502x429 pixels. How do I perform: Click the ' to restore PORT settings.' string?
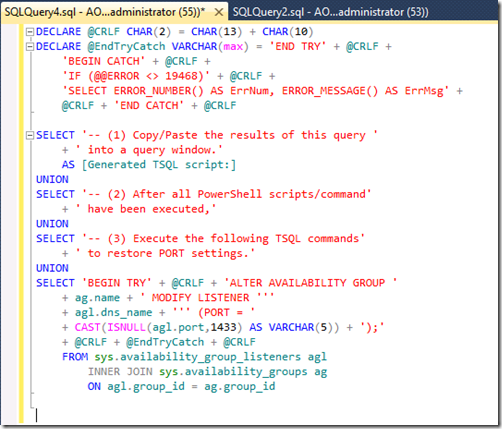tap(165, 253)
